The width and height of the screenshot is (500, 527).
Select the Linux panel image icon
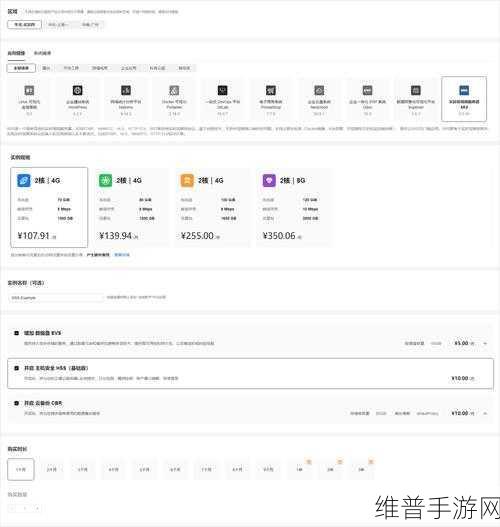click(29, 90)
